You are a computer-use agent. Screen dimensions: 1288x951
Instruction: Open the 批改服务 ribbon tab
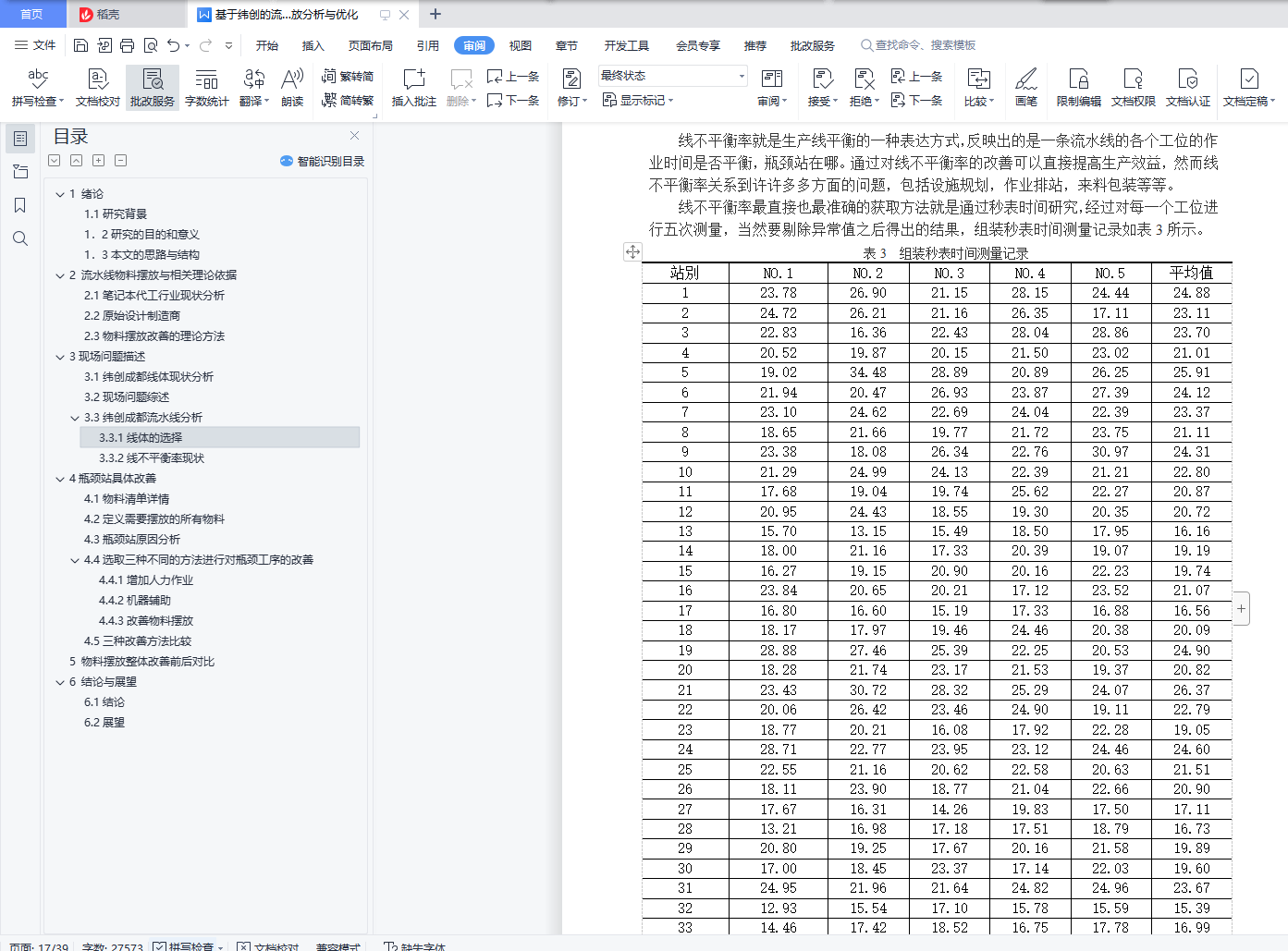coord(813,45)
